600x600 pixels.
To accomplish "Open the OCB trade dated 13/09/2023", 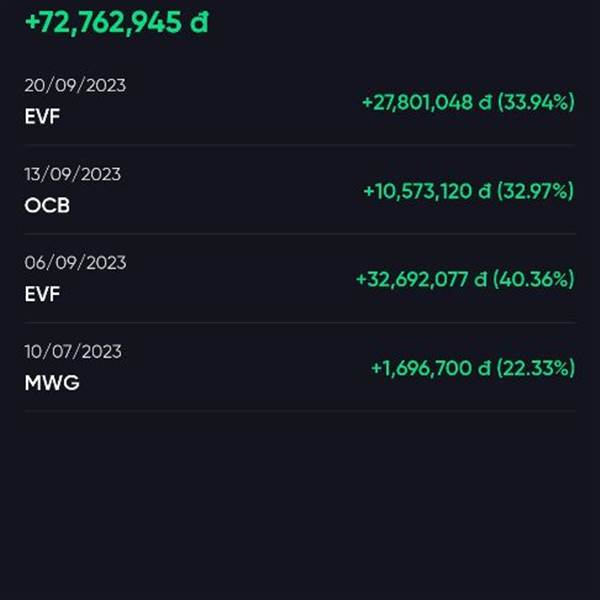I will (300, 189).
